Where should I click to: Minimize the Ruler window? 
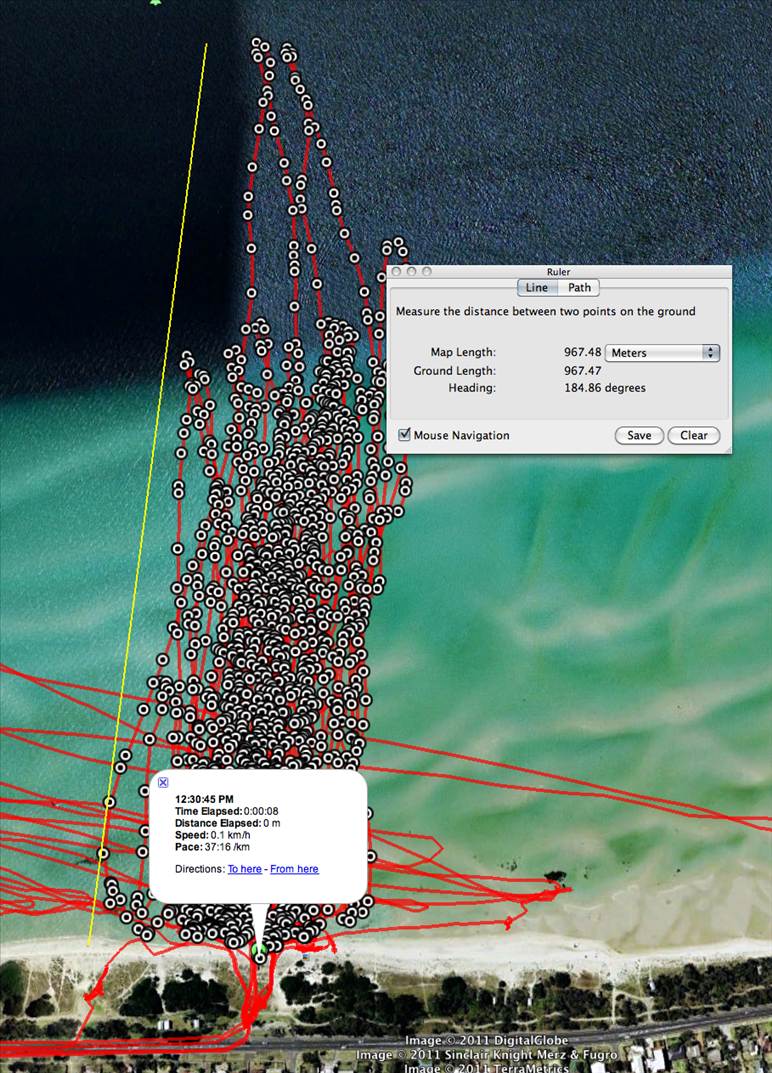pos(411,272)
